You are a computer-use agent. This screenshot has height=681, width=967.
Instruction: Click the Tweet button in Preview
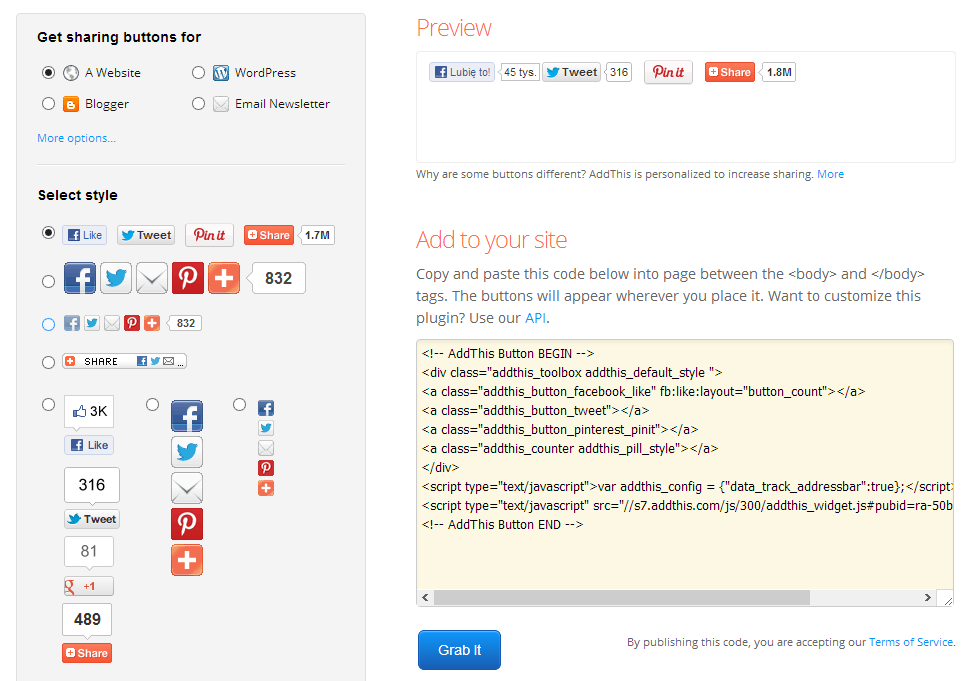point(572,72)
